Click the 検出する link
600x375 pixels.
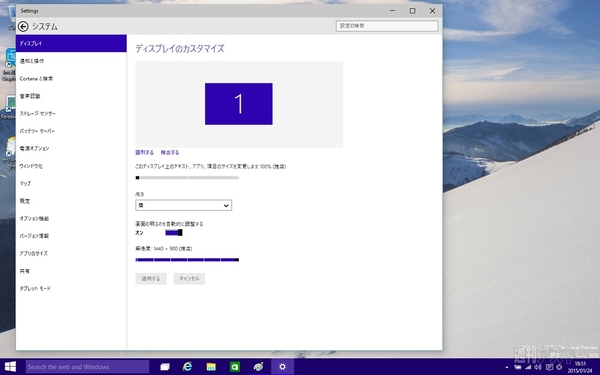170,152
